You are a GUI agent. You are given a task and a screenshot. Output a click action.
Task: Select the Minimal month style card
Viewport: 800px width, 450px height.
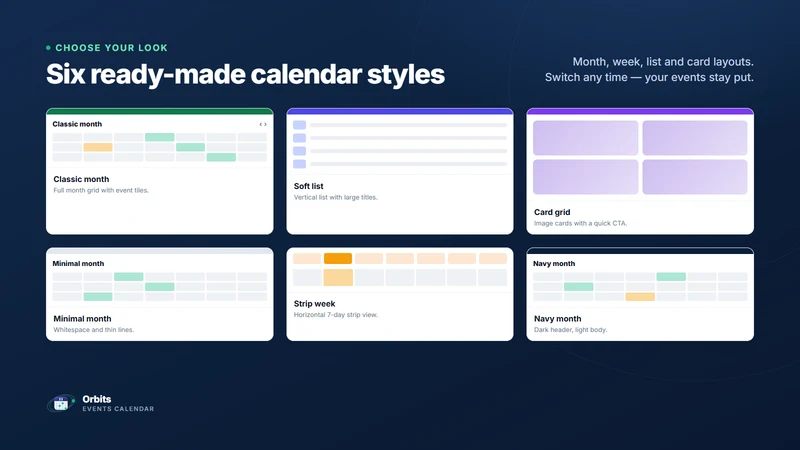(160, 294)
